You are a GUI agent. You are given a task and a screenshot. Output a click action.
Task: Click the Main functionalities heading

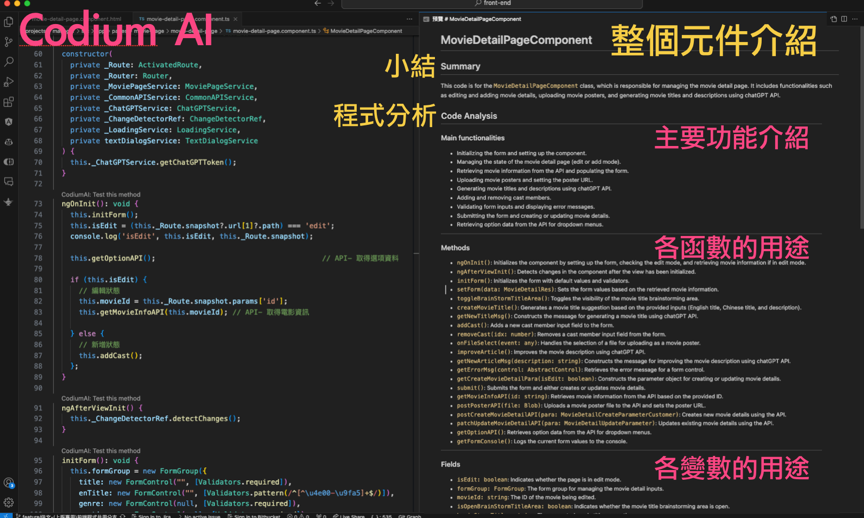click(472, 138)
